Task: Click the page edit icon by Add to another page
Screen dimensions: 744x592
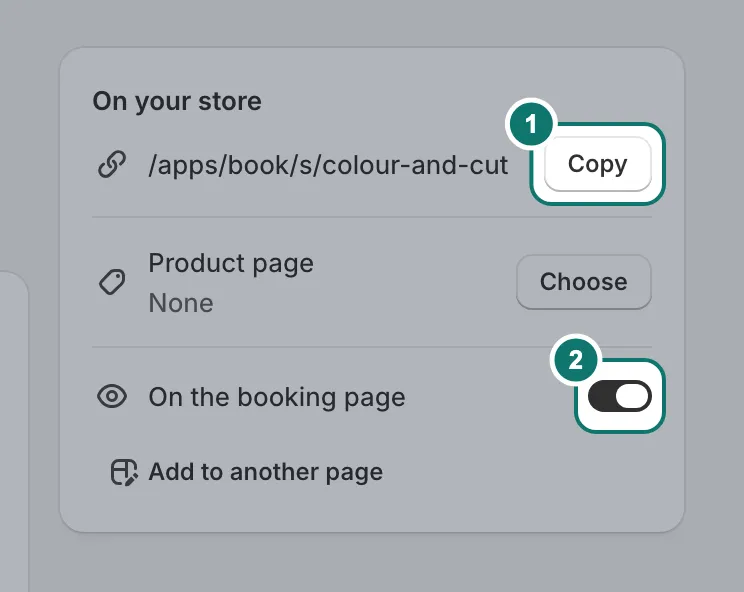Action: point(124,472)
